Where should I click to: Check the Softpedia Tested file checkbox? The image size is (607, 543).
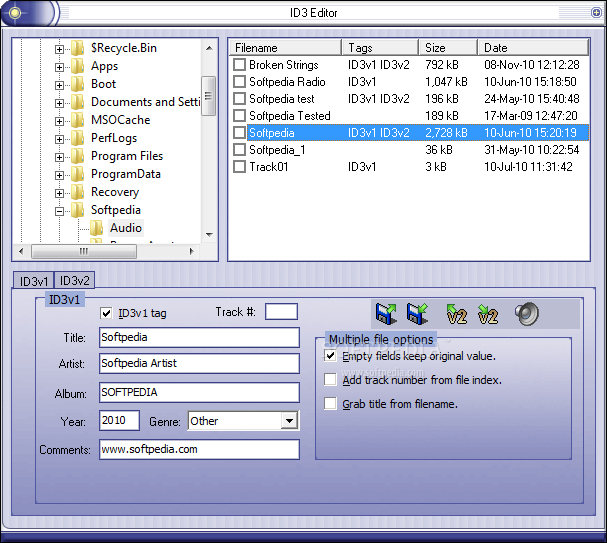pos(240,116)
